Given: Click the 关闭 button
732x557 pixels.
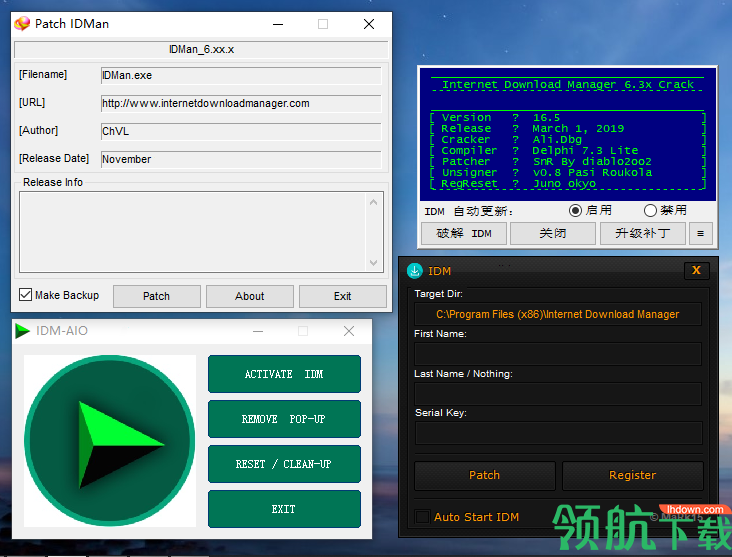Looking at the screenshot, I should 553,233.
